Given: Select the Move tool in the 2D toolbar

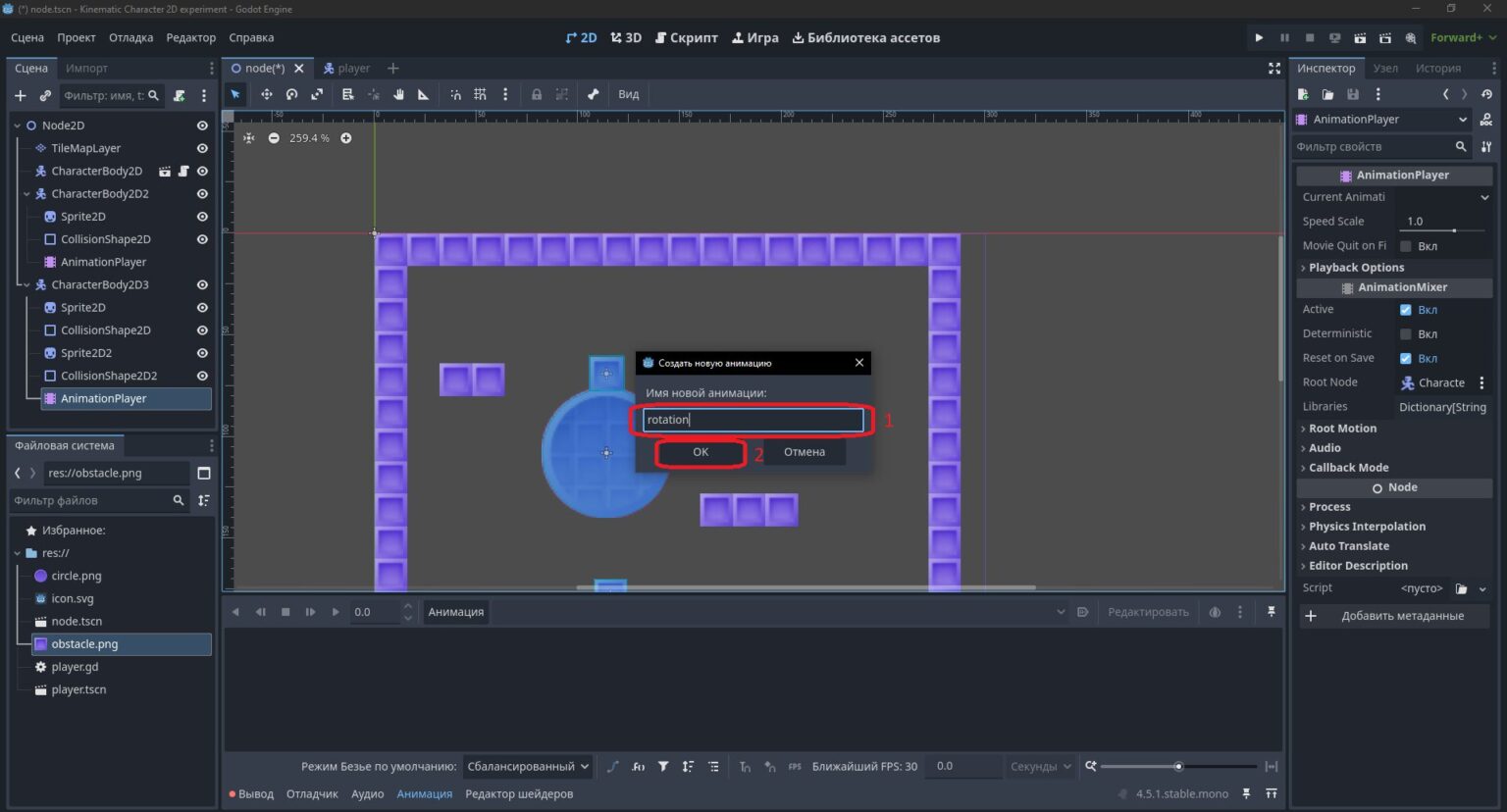Looking at the screenshot, I should click(x=266, y=94).
